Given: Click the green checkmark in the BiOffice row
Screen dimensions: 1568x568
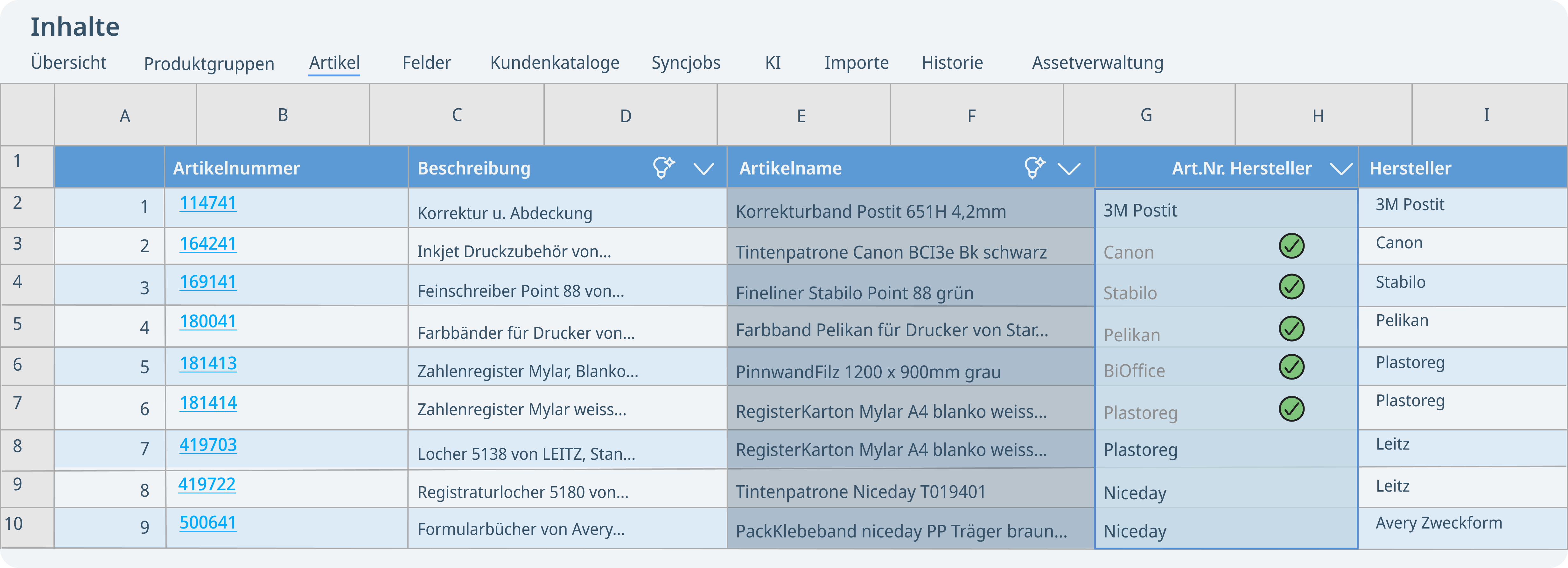Looking at the screenshot, I should (x=1291, y=366).
